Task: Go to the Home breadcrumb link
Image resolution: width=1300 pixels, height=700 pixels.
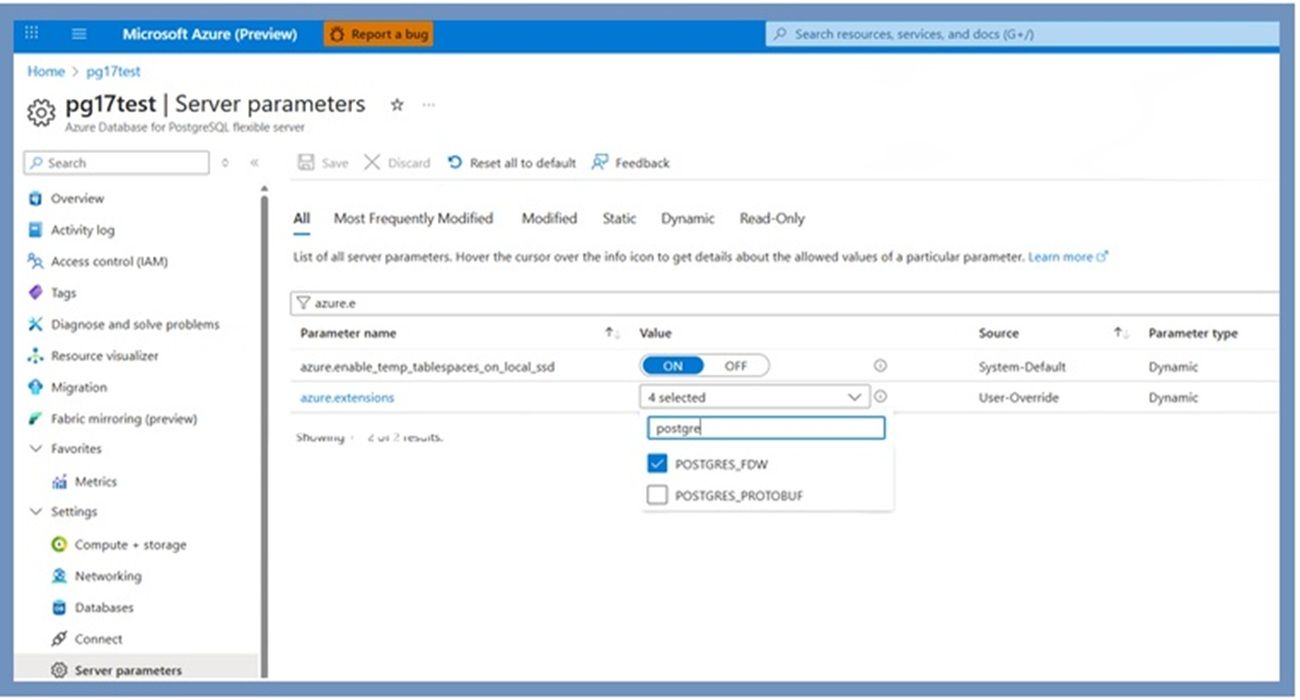Action: point(46,71)
